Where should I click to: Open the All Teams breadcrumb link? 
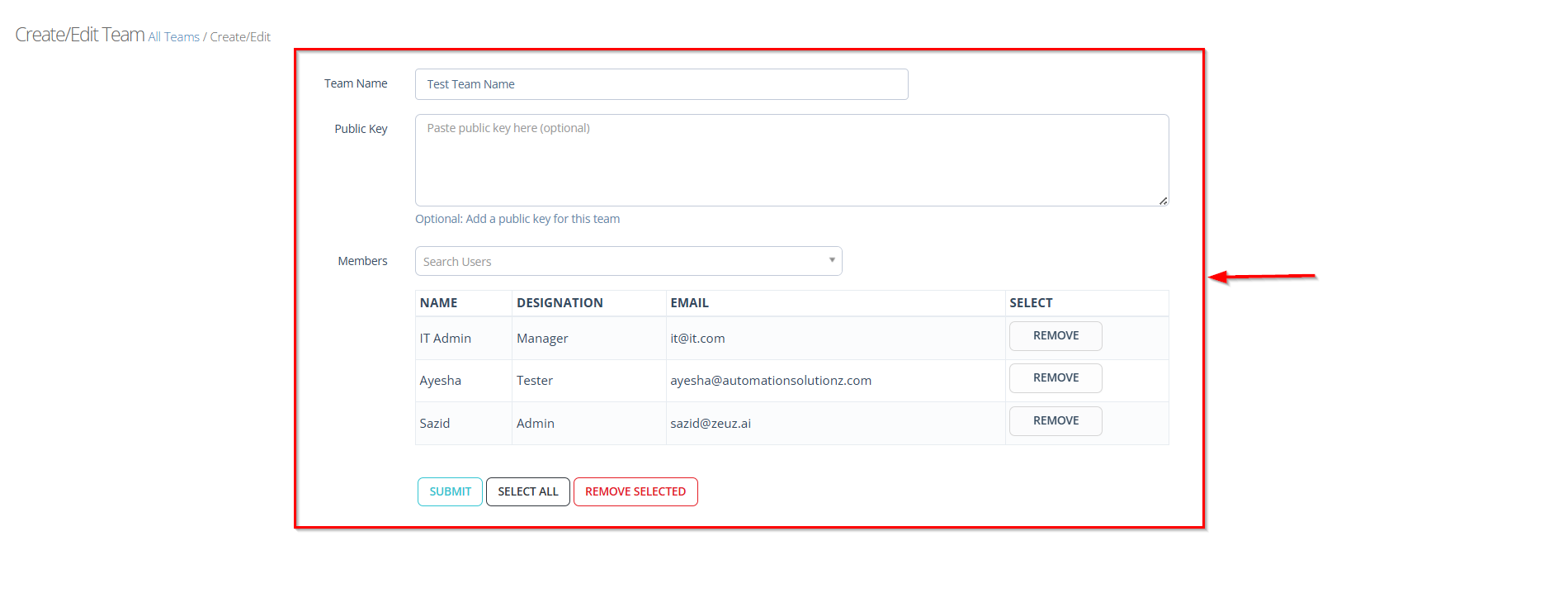pos(173,37)
